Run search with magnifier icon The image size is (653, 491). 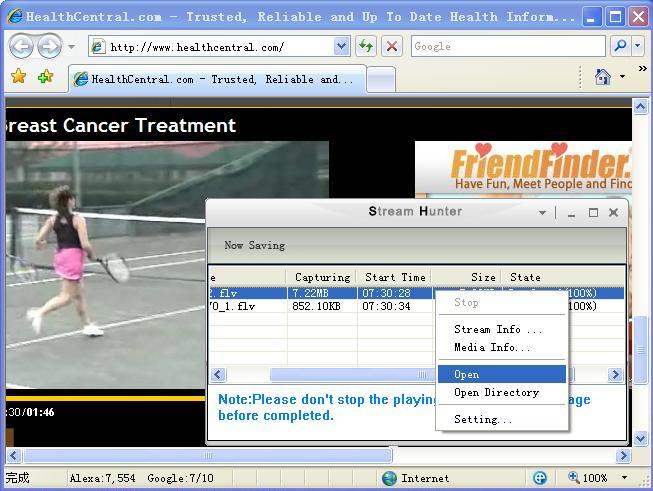621,46
